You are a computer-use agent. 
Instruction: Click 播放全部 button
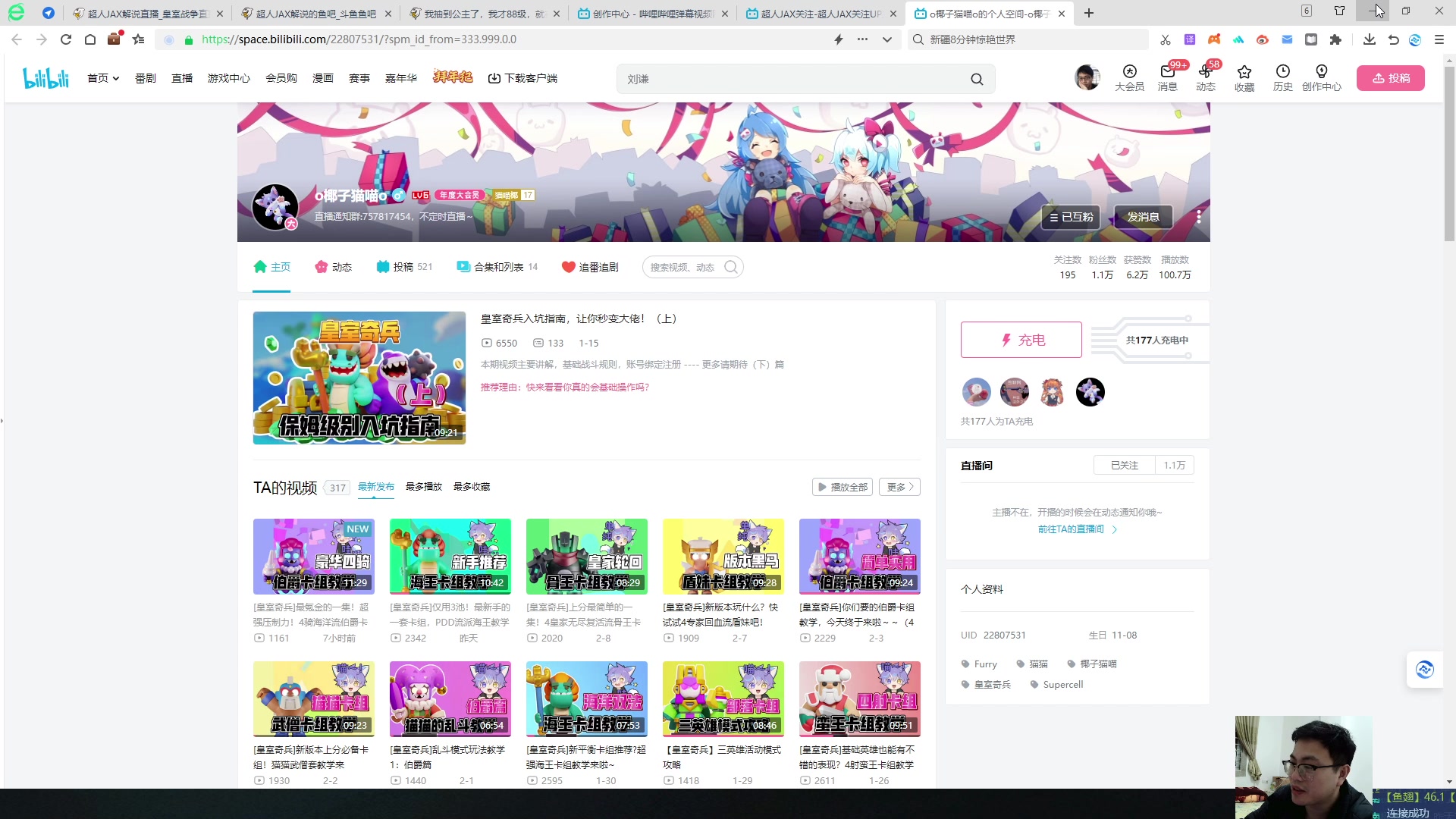pyautogui.click(x=843, y=487)
